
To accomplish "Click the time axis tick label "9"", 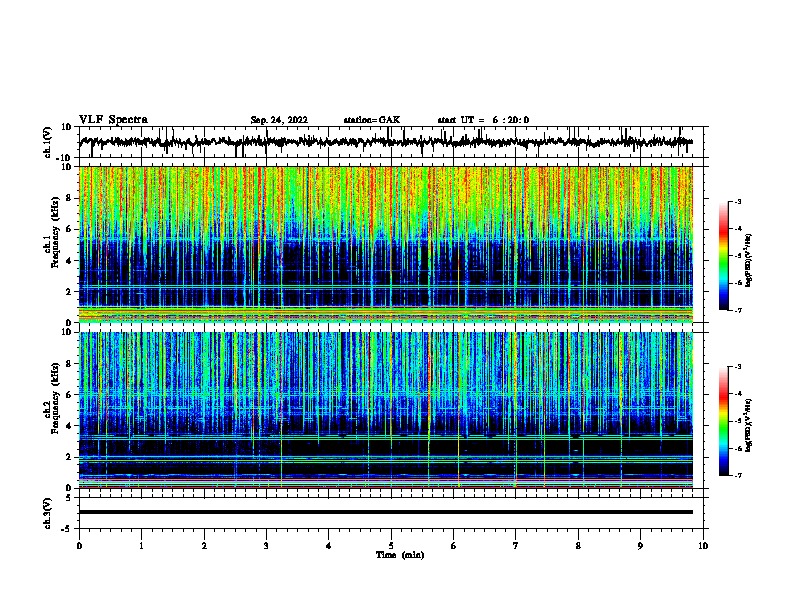I will point(640,546).
